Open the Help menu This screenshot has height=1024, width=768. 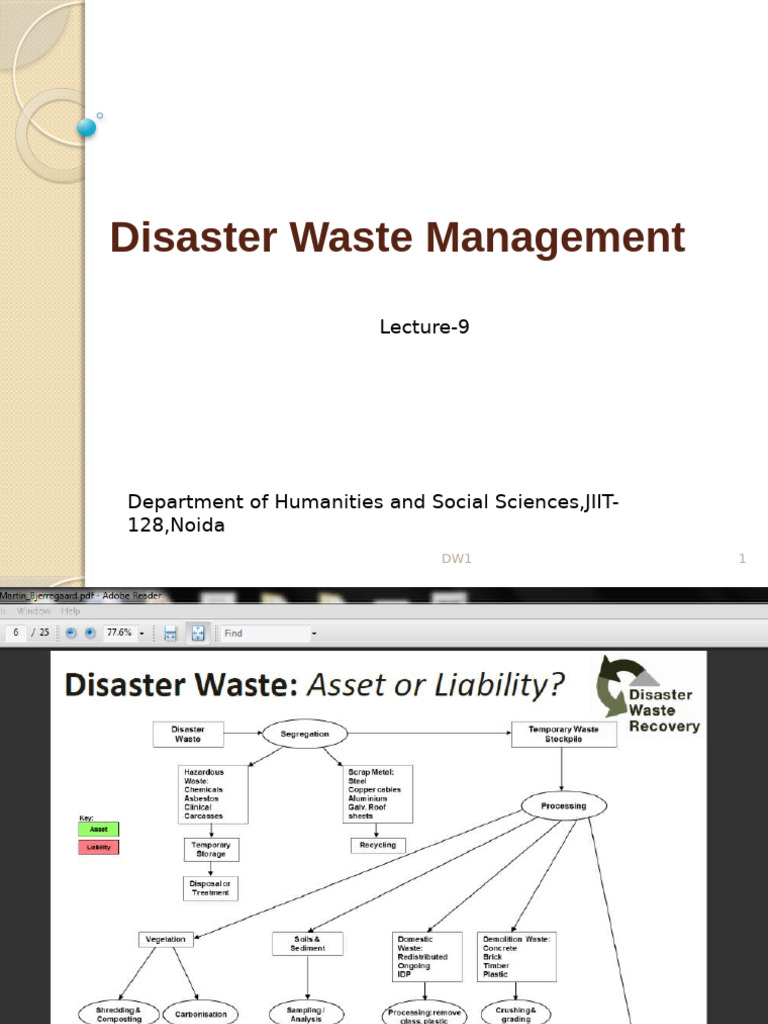pyautogui.click(x=71, y=611)
